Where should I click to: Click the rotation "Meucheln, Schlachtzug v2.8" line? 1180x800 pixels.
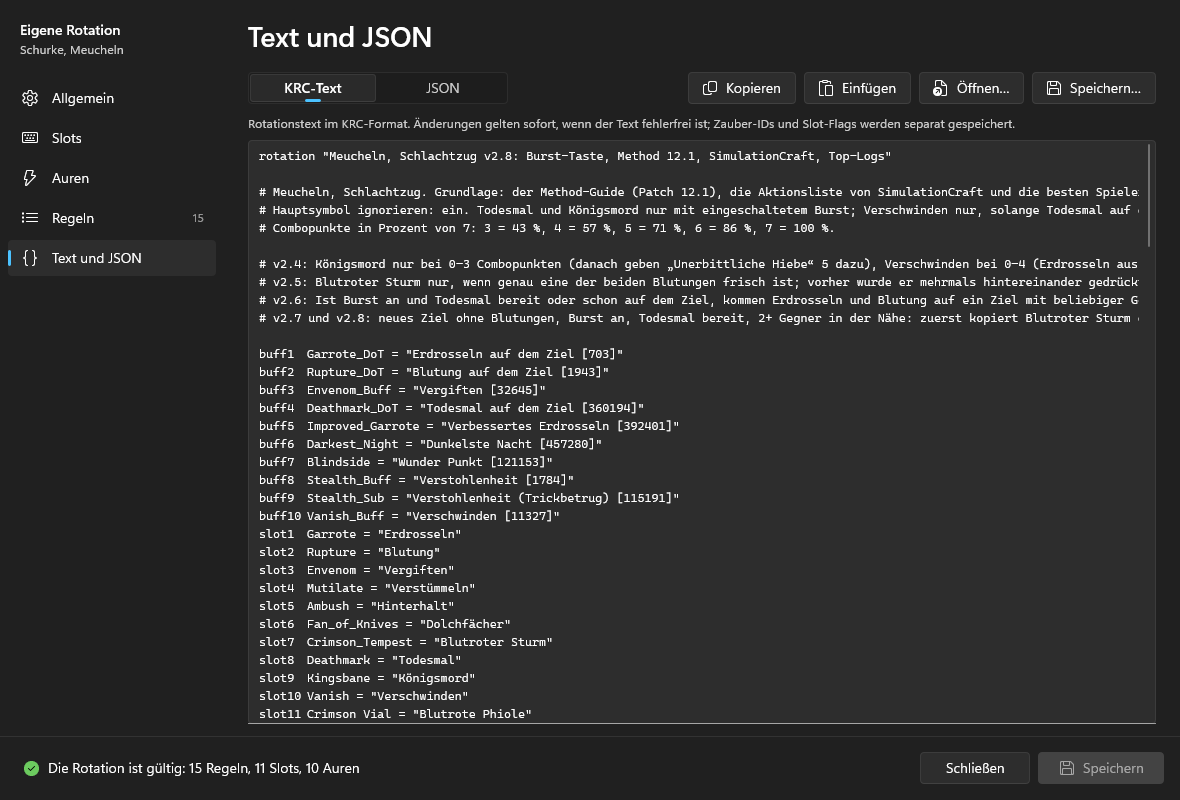575,156
